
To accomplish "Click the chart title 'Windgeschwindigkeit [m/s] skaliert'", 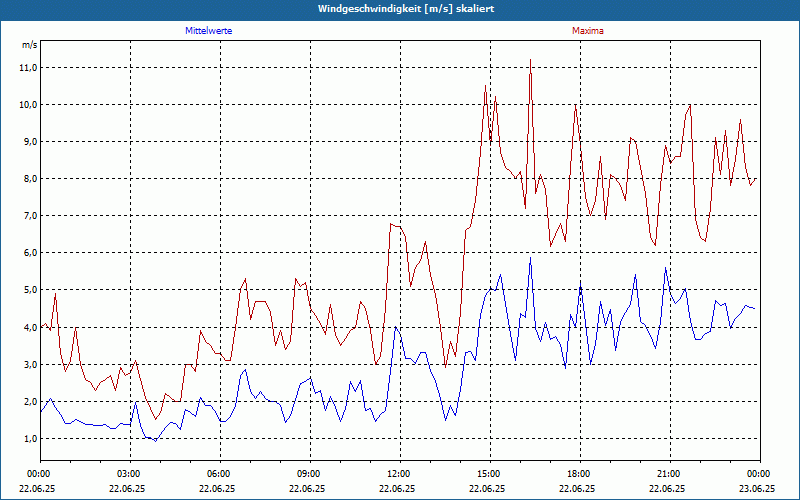I will click(406, 9).
